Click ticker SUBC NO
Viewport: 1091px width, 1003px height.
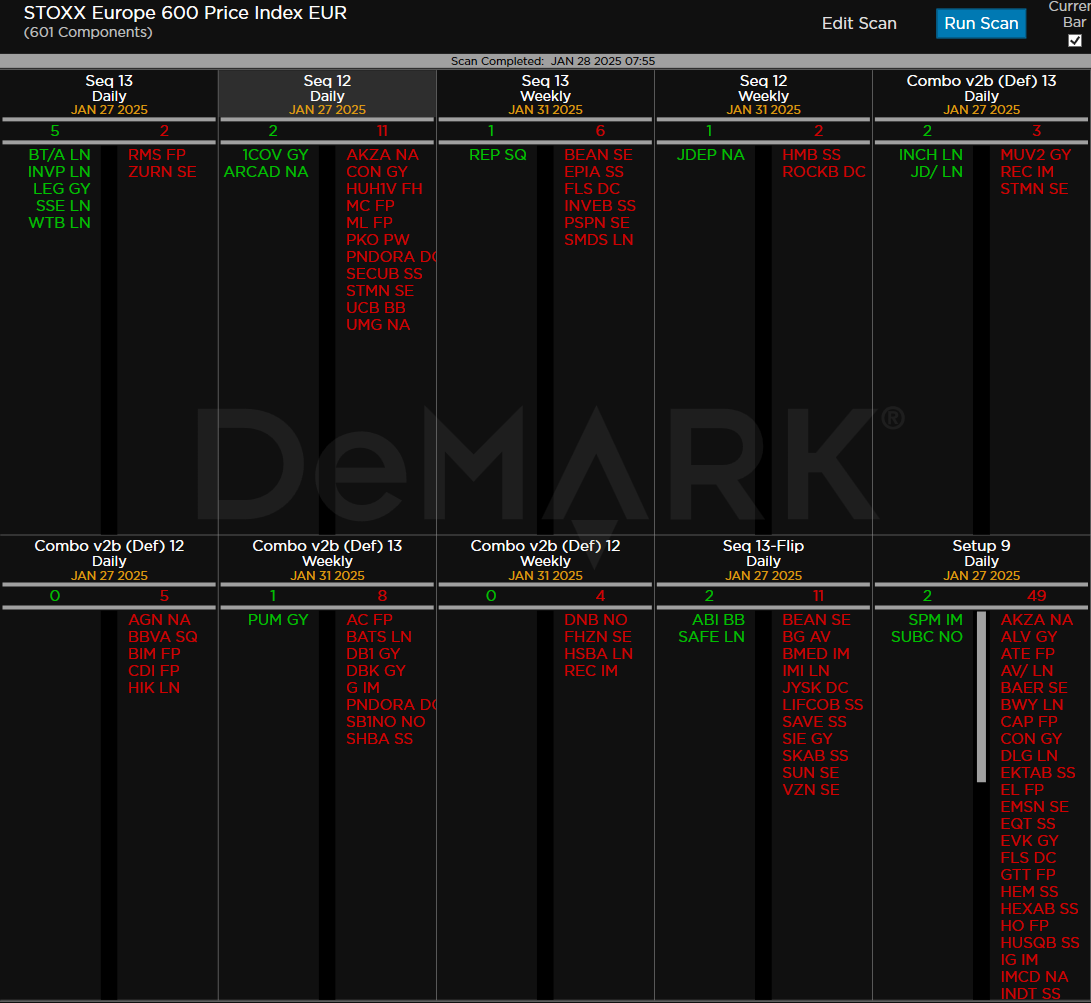927,637
